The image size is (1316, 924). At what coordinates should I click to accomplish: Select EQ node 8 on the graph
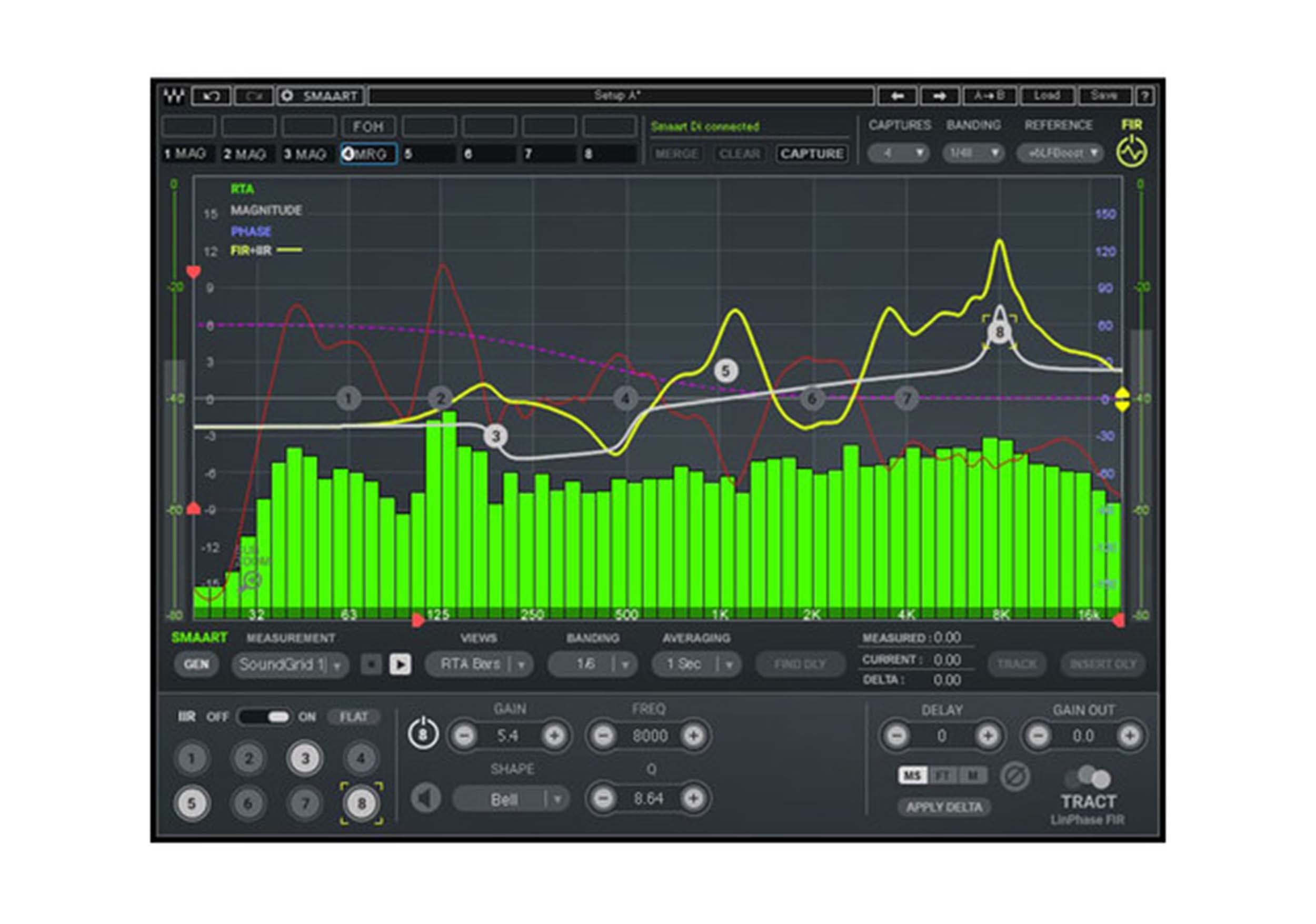point(1000,332)
